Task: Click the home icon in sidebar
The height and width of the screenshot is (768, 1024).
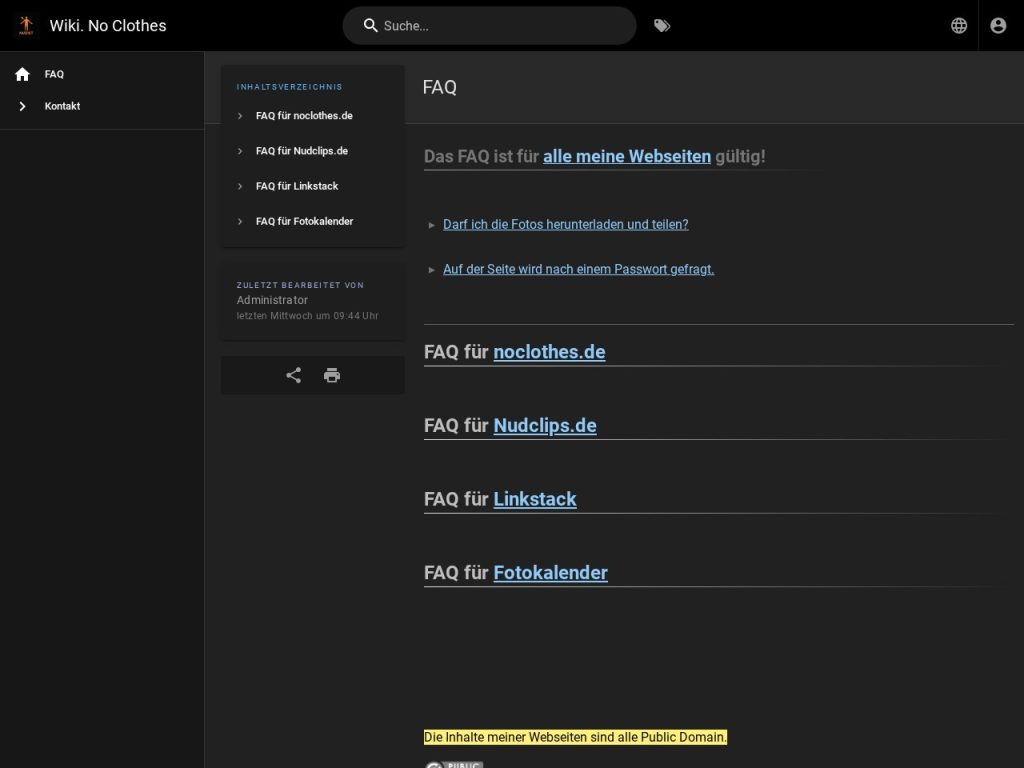Action: tap(22, 74)
